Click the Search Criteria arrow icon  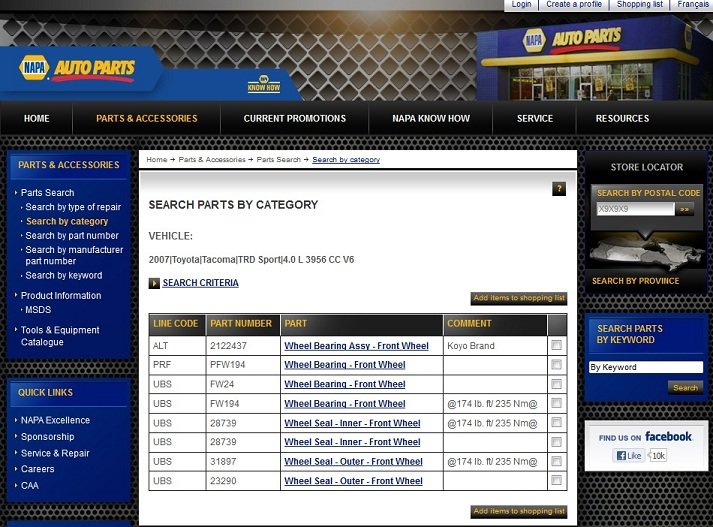pos(154,283)
